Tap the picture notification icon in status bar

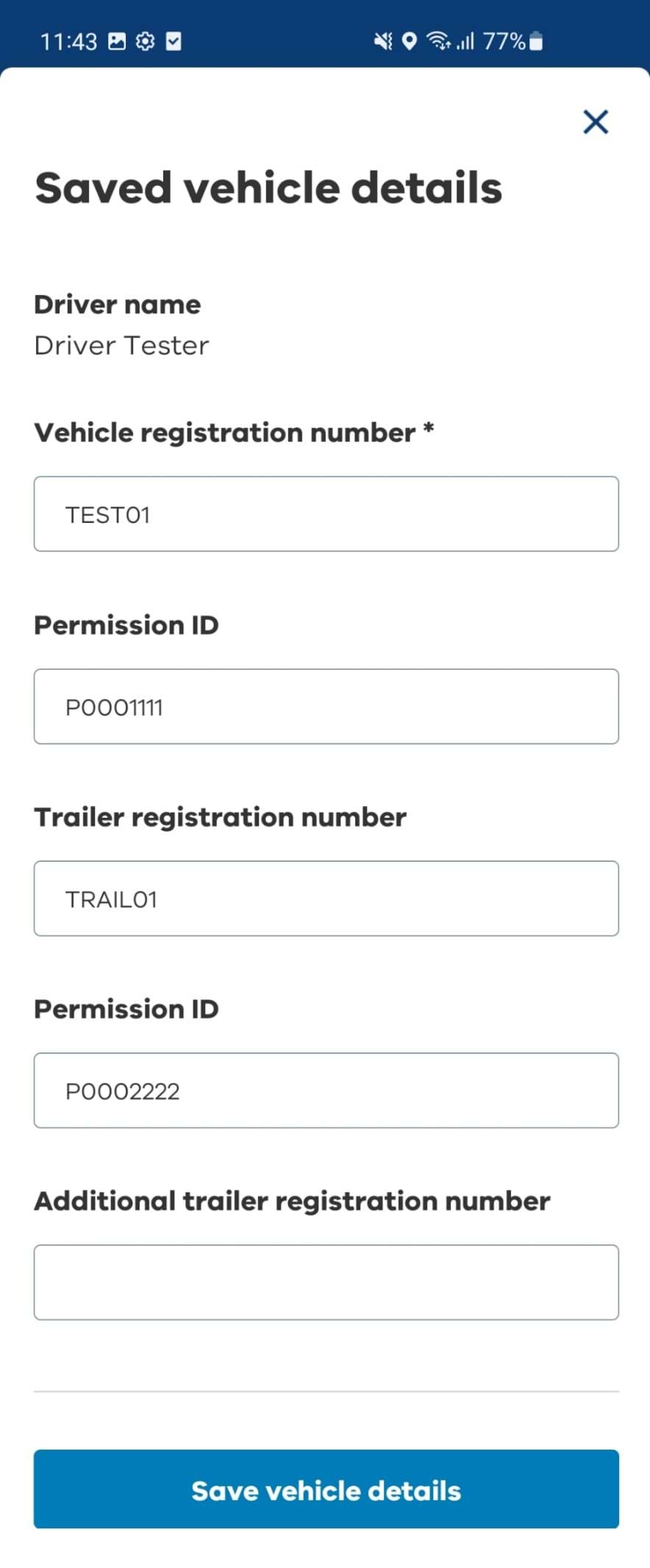click(x=117, y=41)
